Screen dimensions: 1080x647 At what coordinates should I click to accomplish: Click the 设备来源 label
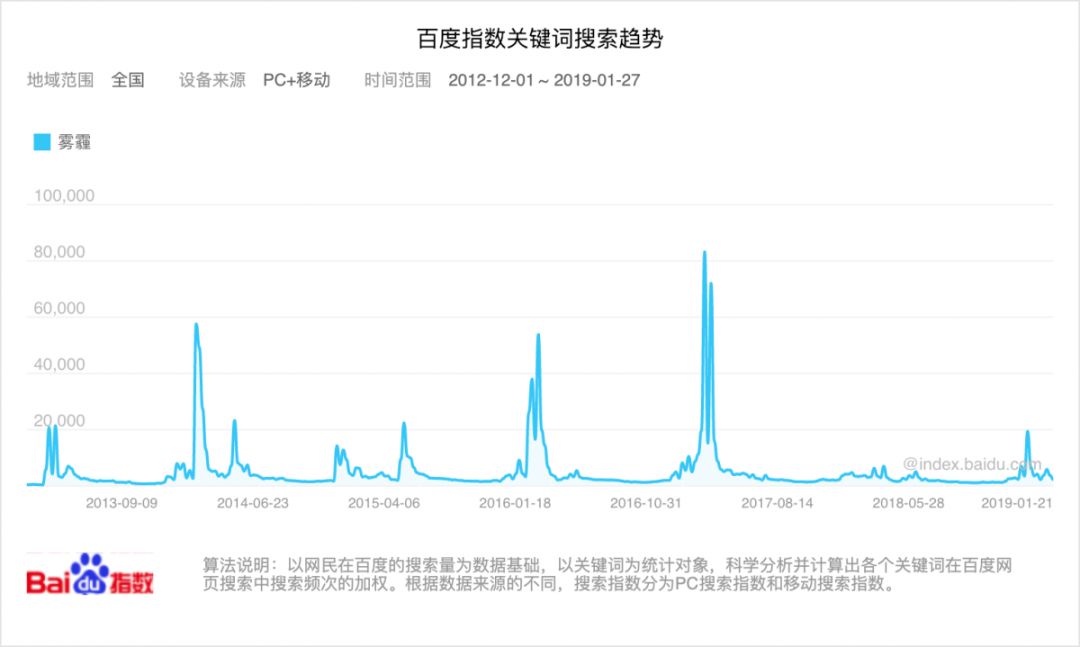click(x=212, y=80)
